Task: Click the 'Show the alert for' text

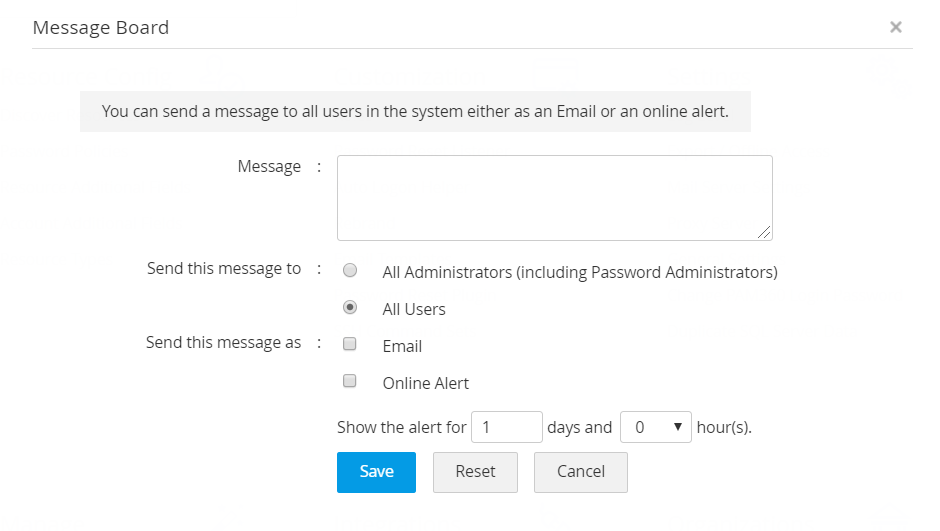Action: [401, 427]
